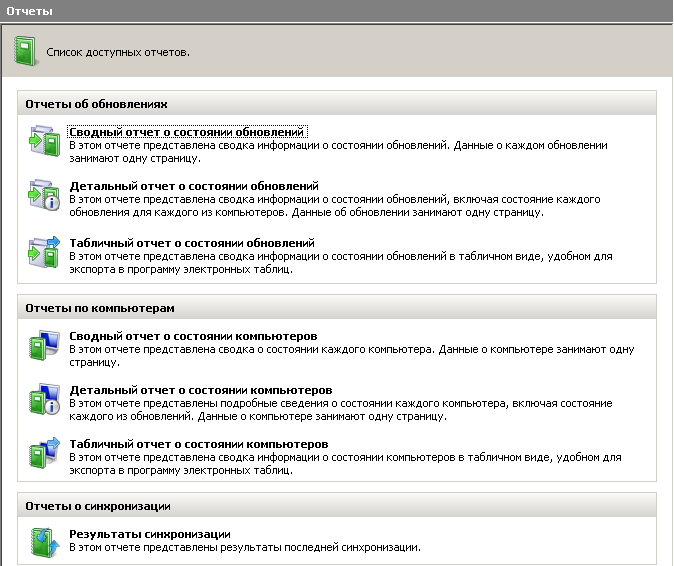Click the 'Отчеты о синхронизации' section header
Screen dimensions: 674x566
337,506
